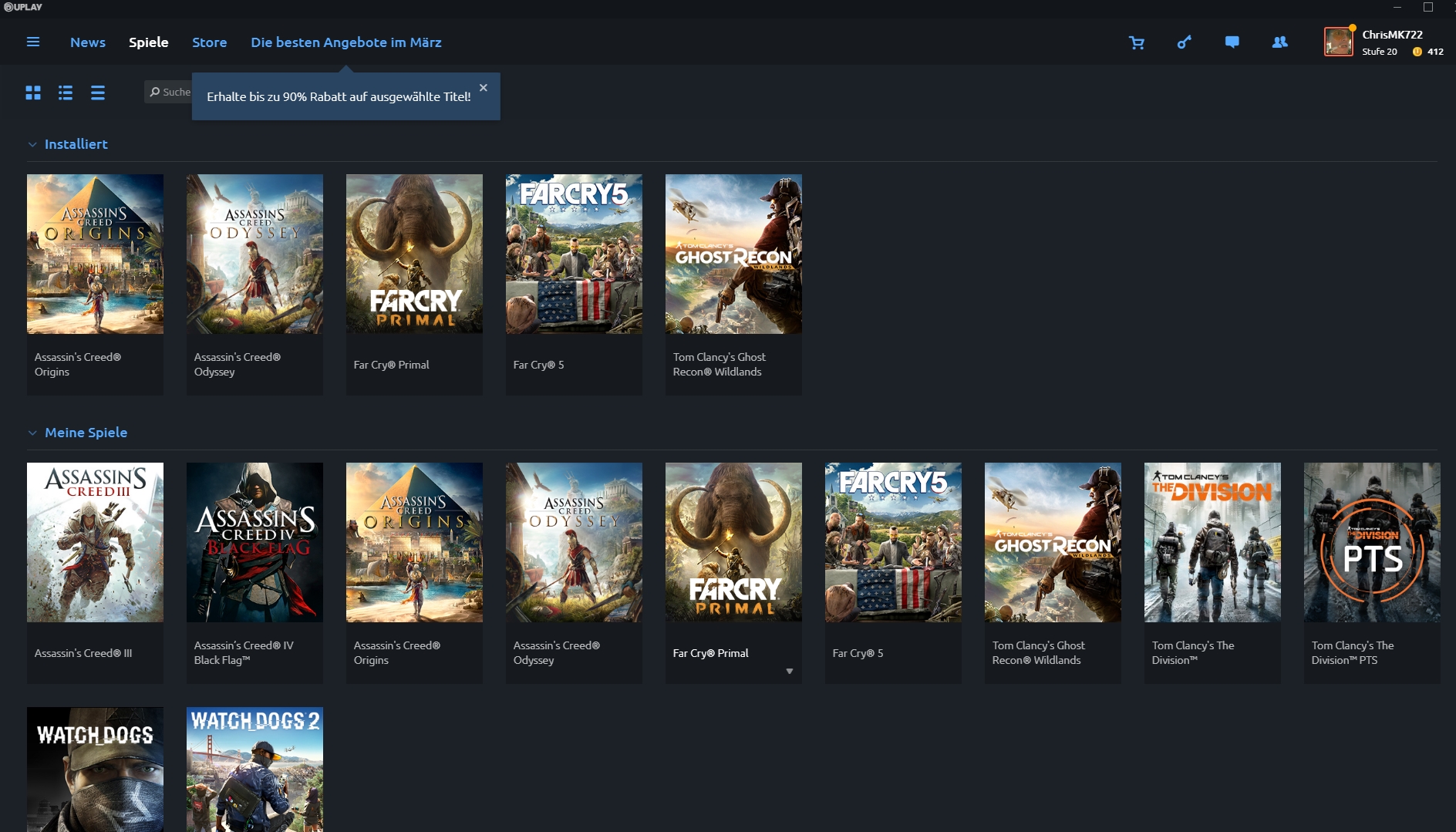Click the Uplay coins 412 indicator
The width and height of the screenshot is (1456, 832).
[1428, 52]
